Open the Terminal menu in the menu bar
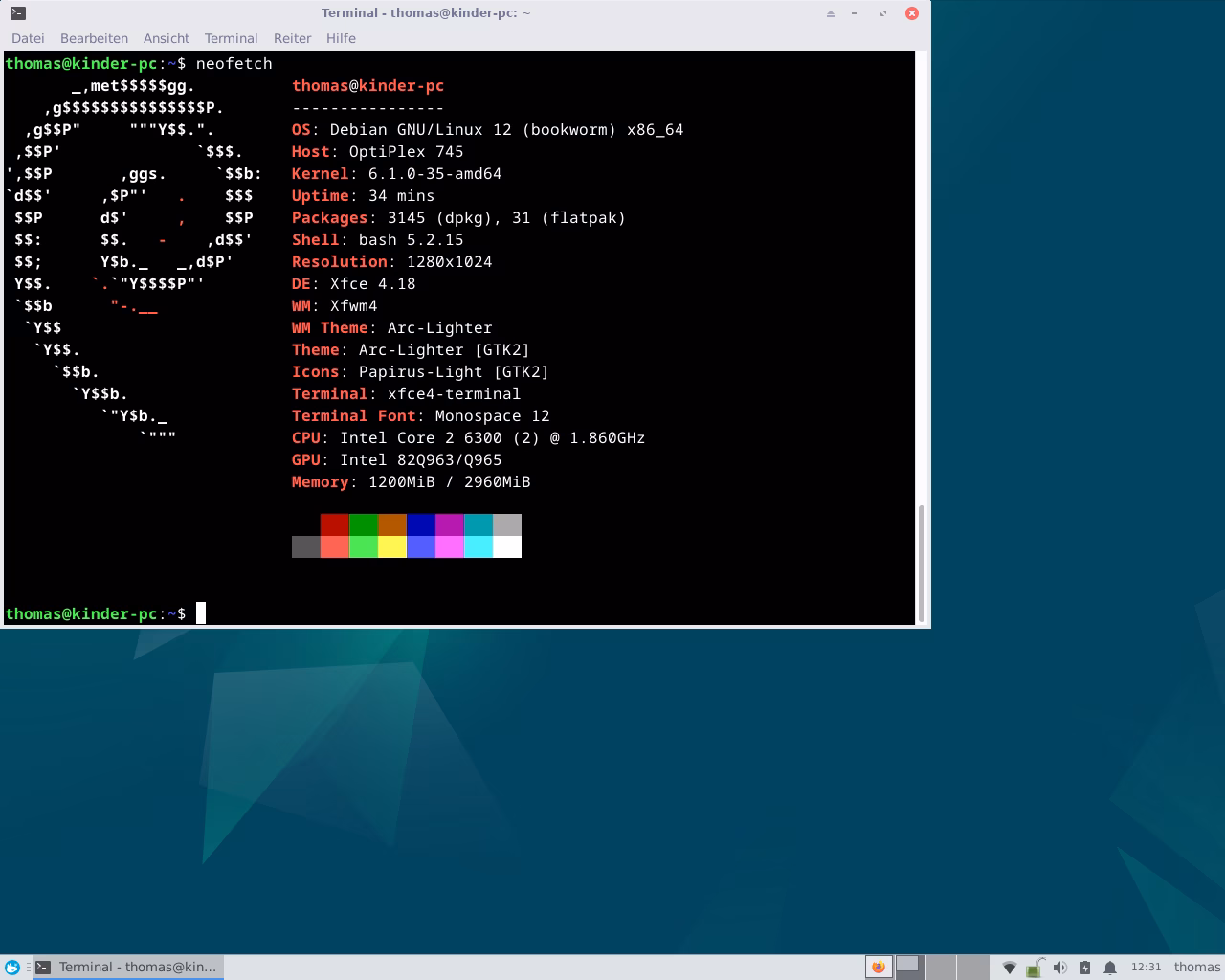 (231, 38)
